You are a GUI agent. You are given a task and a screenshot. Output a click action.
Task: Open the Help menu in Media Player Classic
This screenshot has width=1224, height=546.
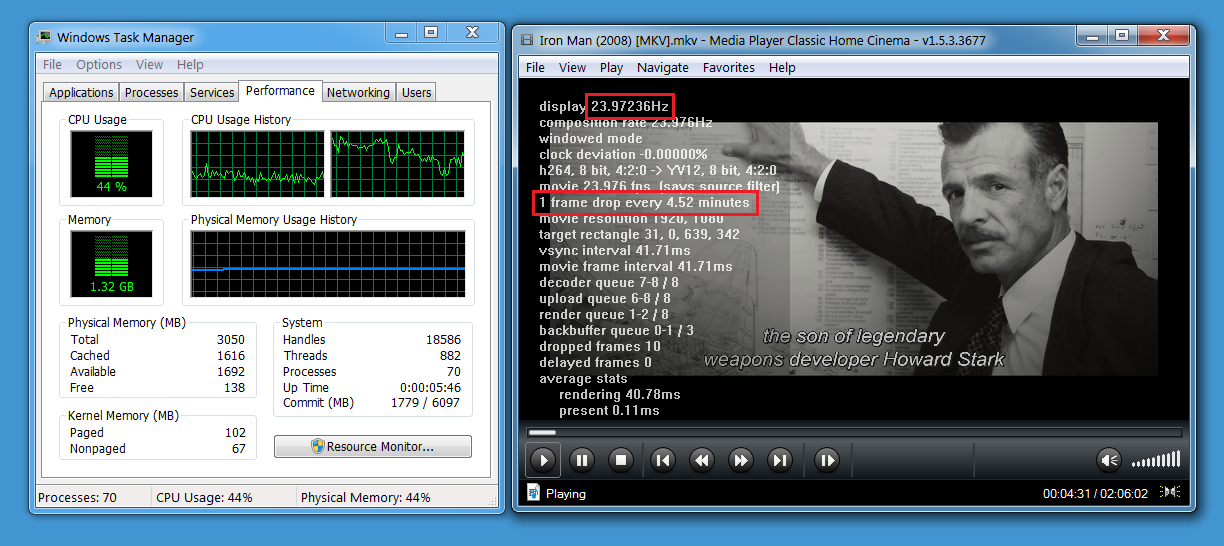[782, 67]
